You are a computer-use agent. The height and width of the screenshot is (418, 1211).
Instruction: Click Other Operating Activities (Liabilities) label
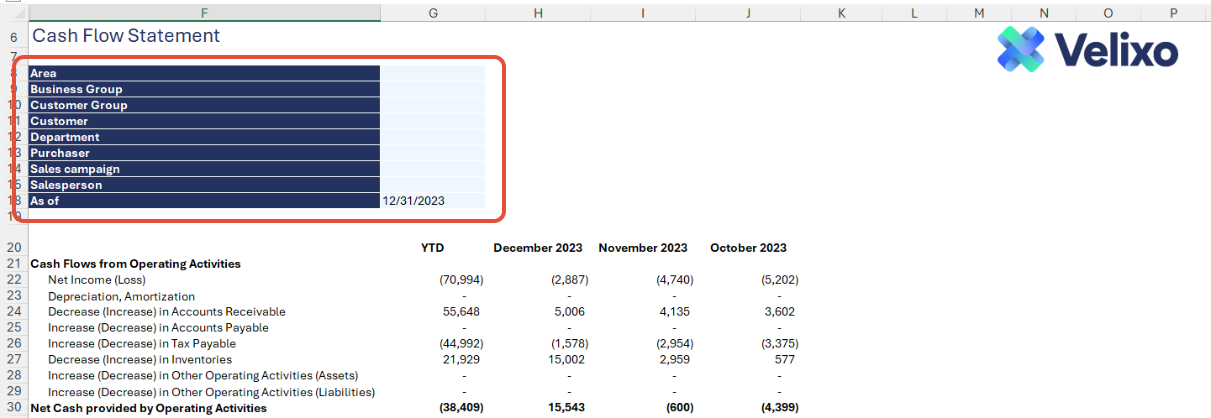212,392
